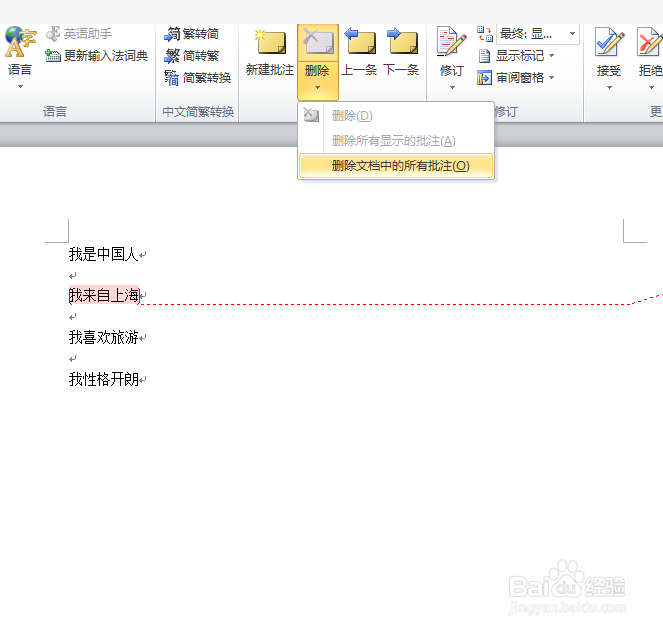663x631 pixels.
Task: Choose 删除文档中的所有批注(O)
Action: (396, 166)
